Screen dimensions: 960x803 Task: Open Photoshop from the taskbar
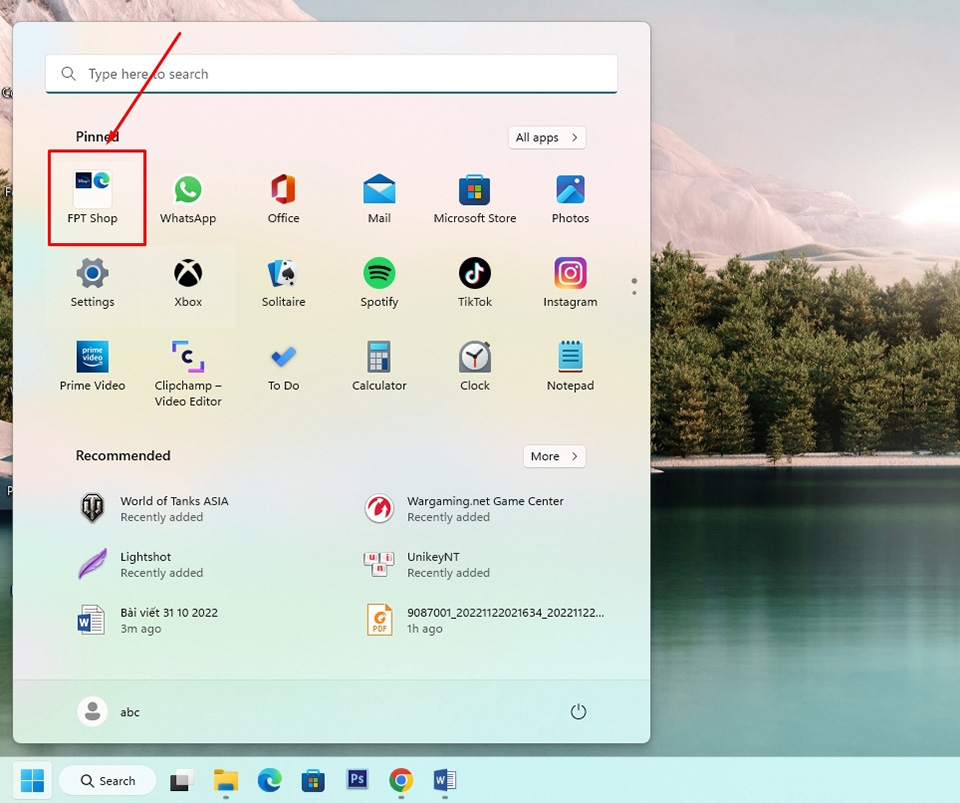point(357,780)
